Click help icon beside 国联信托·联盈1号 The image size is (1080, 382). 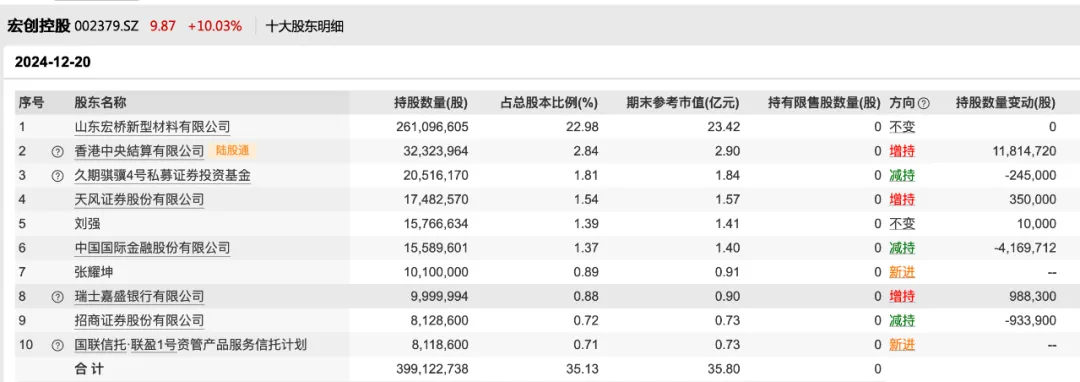coord(57,346)
